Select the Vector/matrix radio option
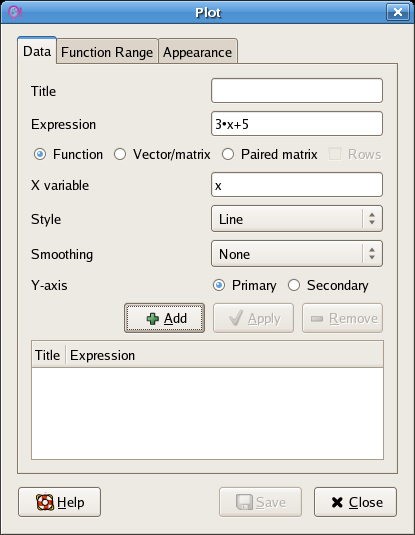Viewport: 415px width, 535px height. (120, 154)
